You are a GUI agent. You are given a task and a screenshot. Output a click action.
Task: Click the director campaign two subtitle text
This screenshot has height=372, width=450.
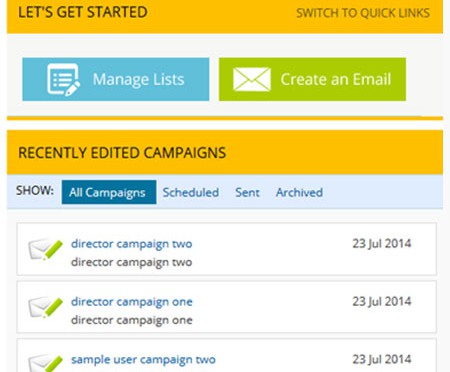coord(131,262)
